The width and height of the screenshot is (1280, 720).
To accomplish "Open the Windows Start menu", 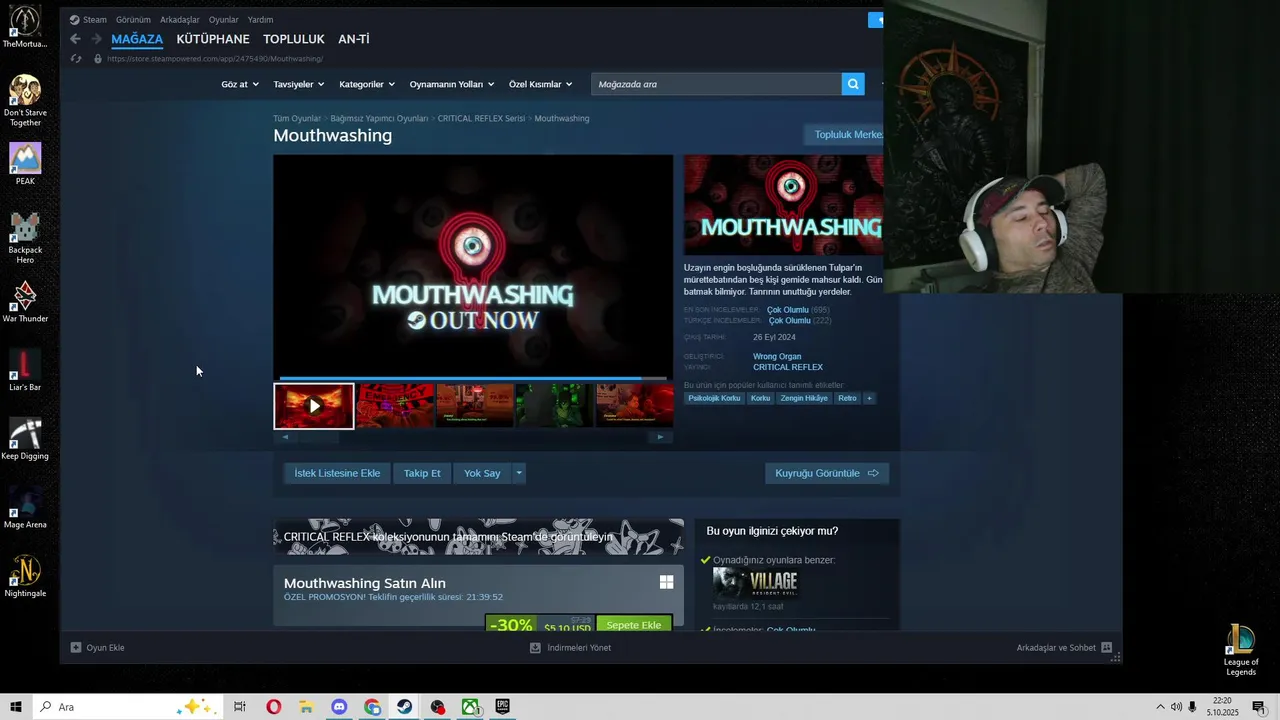I will click(16, 707).
